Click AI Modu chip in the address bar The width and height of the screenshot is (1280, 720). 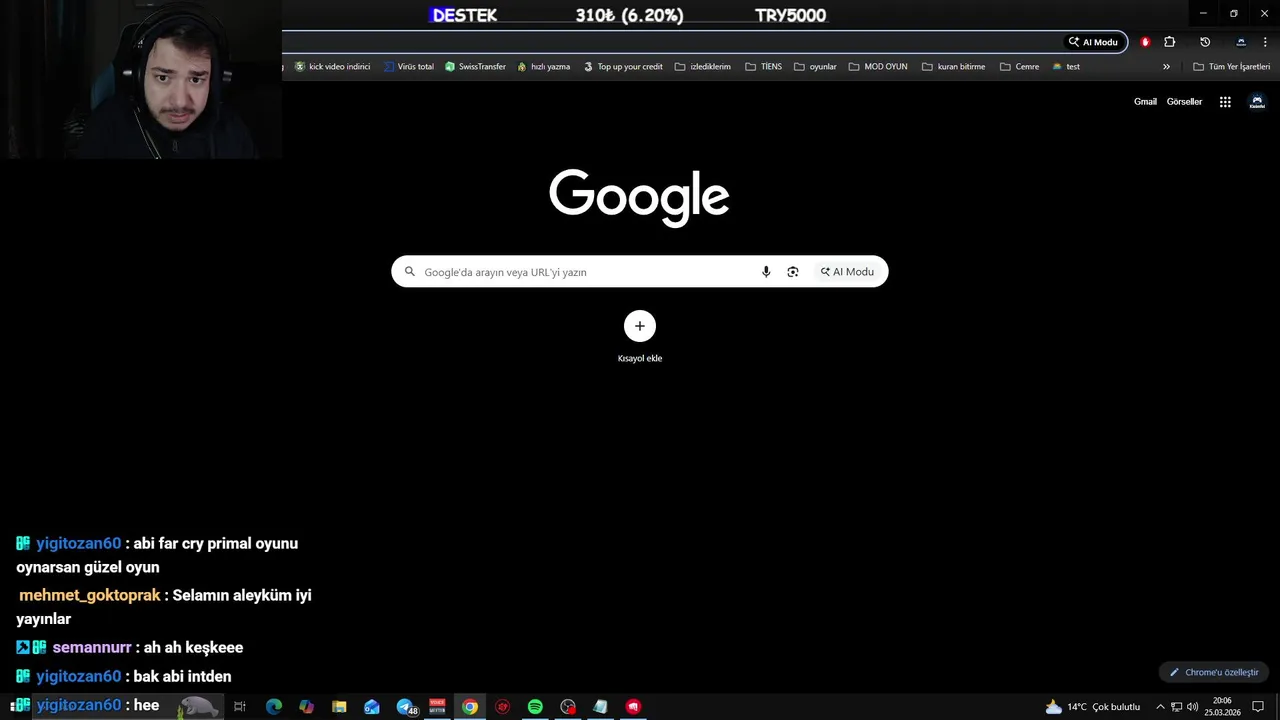[x=1093, y=42]
